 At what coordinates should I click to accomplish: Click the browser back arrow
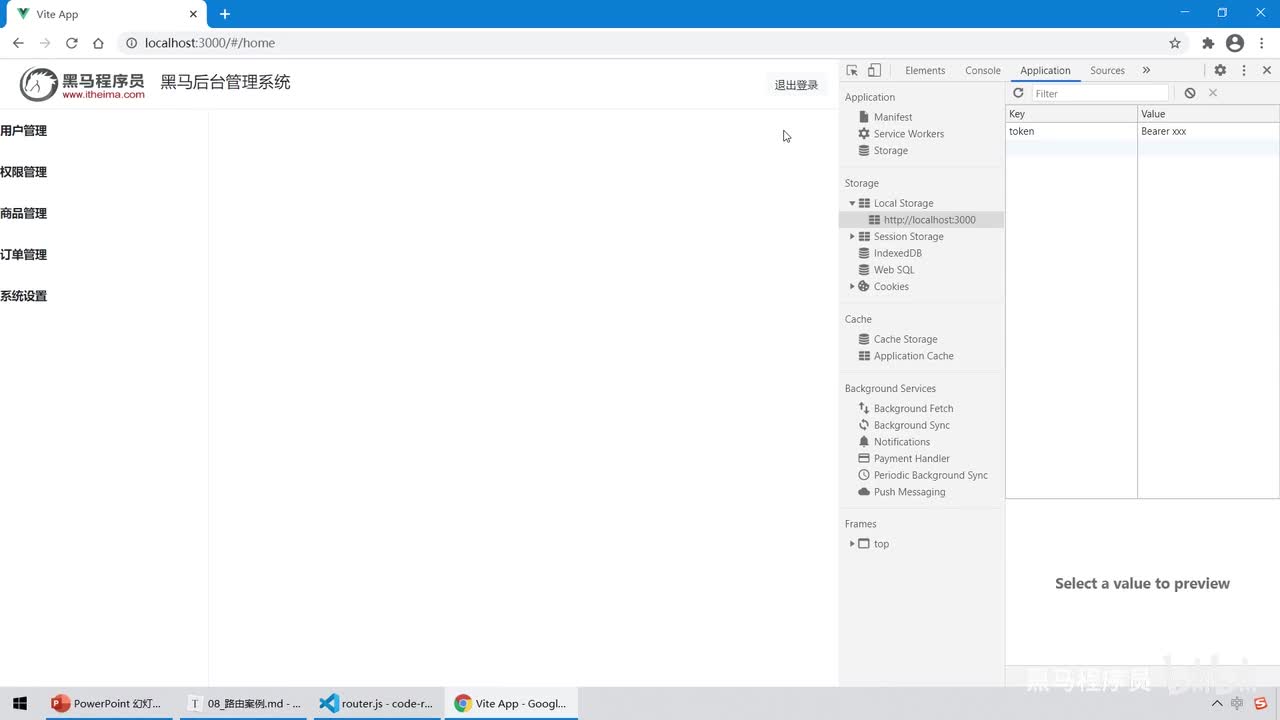click(18, 43)
